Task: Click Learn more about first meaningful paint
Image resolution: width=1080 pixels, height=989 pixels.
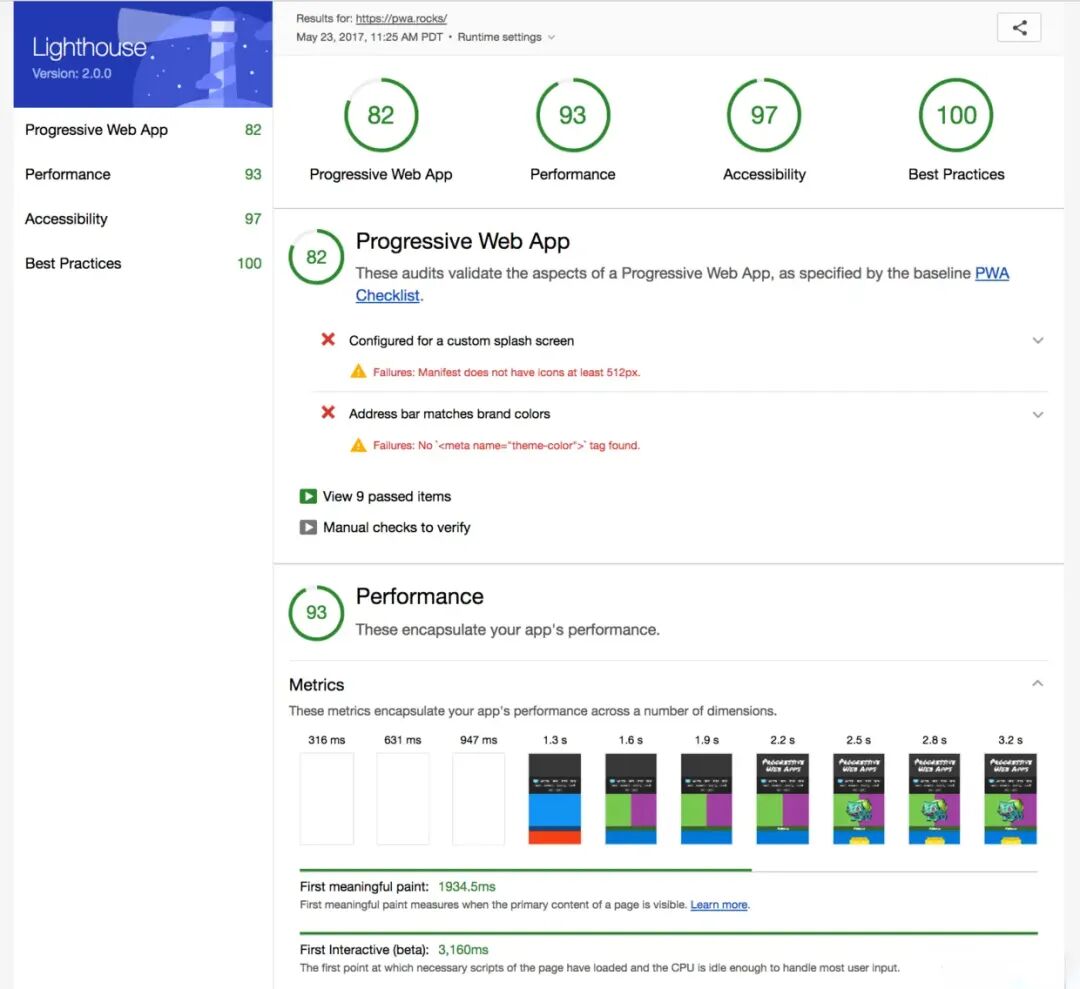Action: (x=718, y=904)
